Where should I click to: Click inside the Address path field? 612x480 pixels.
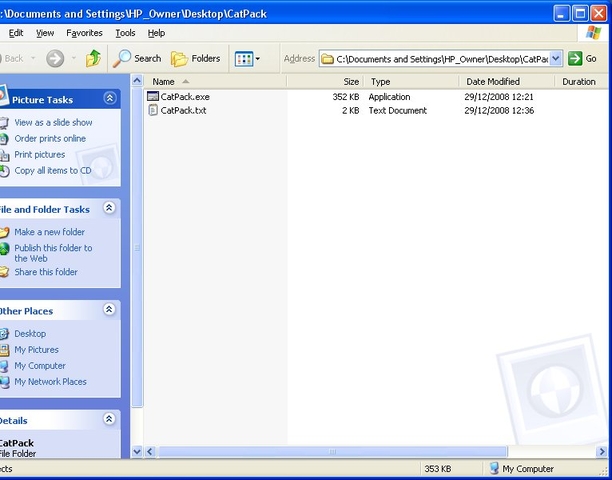pos(435,59)
